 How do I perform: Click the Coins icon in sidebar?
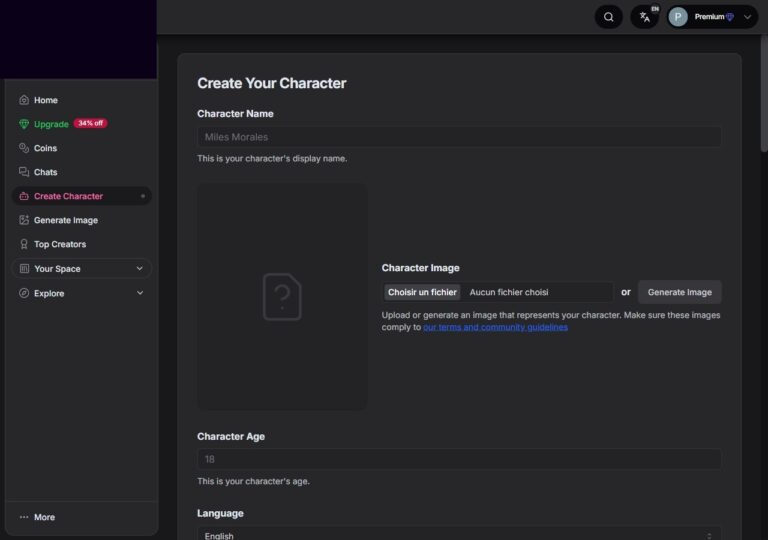click(x=24, y=148)
